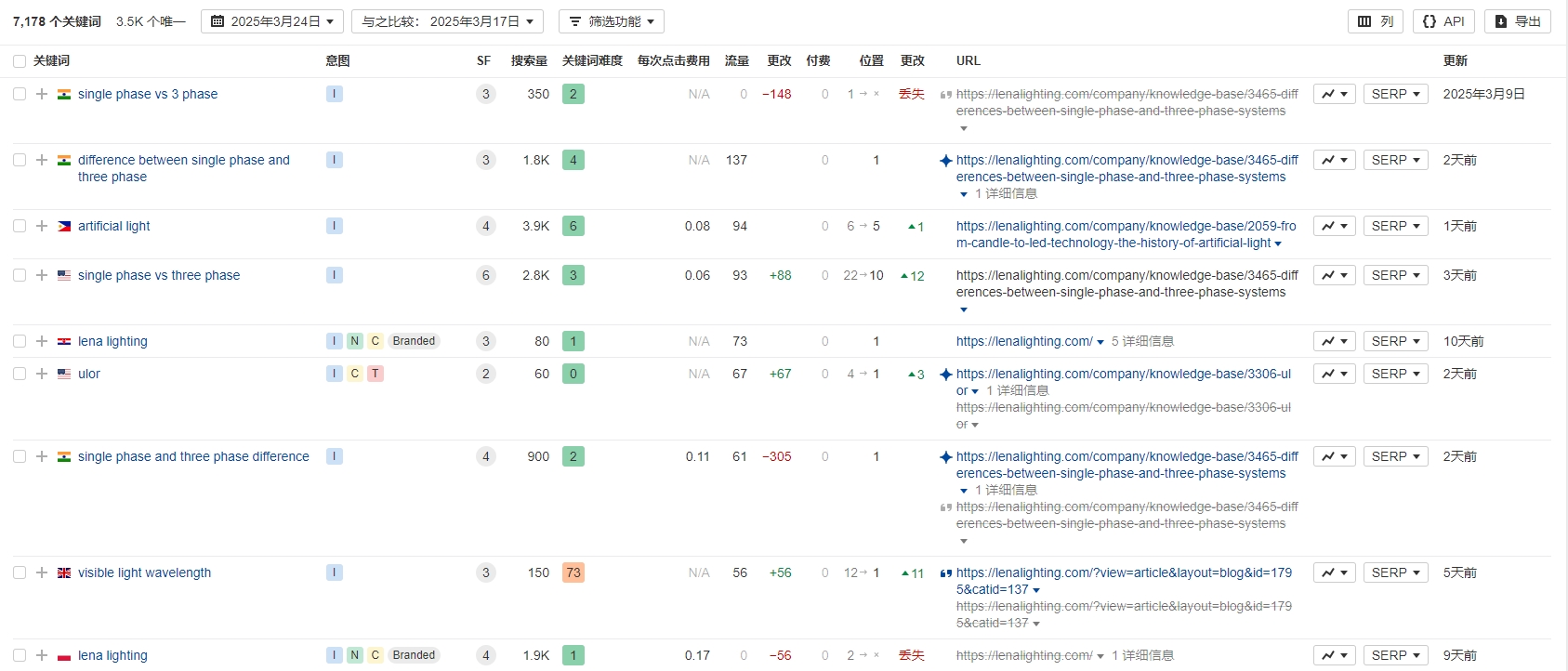
Task: Click sparkle icon on 'difference between single phase' URL
Action: click(x=946, y=161)
